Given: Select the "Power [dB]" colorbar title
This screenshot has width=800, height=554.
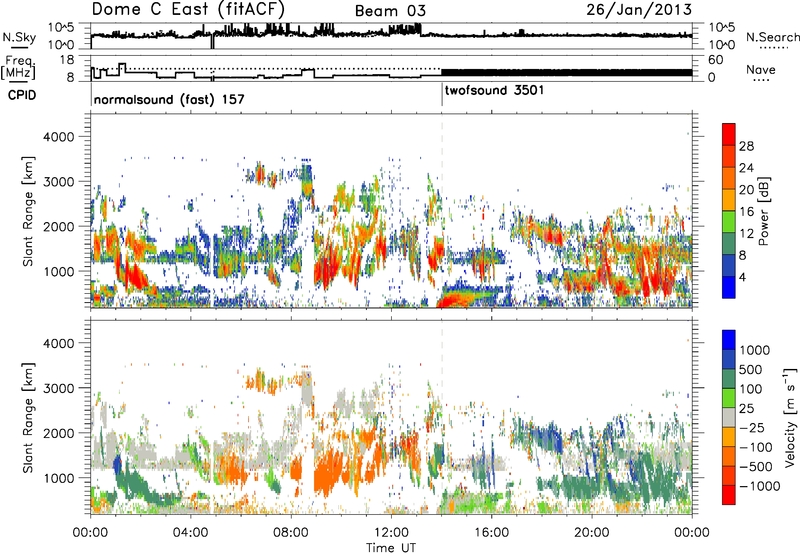Looking at the screenshot, I should tap(764, 211).
